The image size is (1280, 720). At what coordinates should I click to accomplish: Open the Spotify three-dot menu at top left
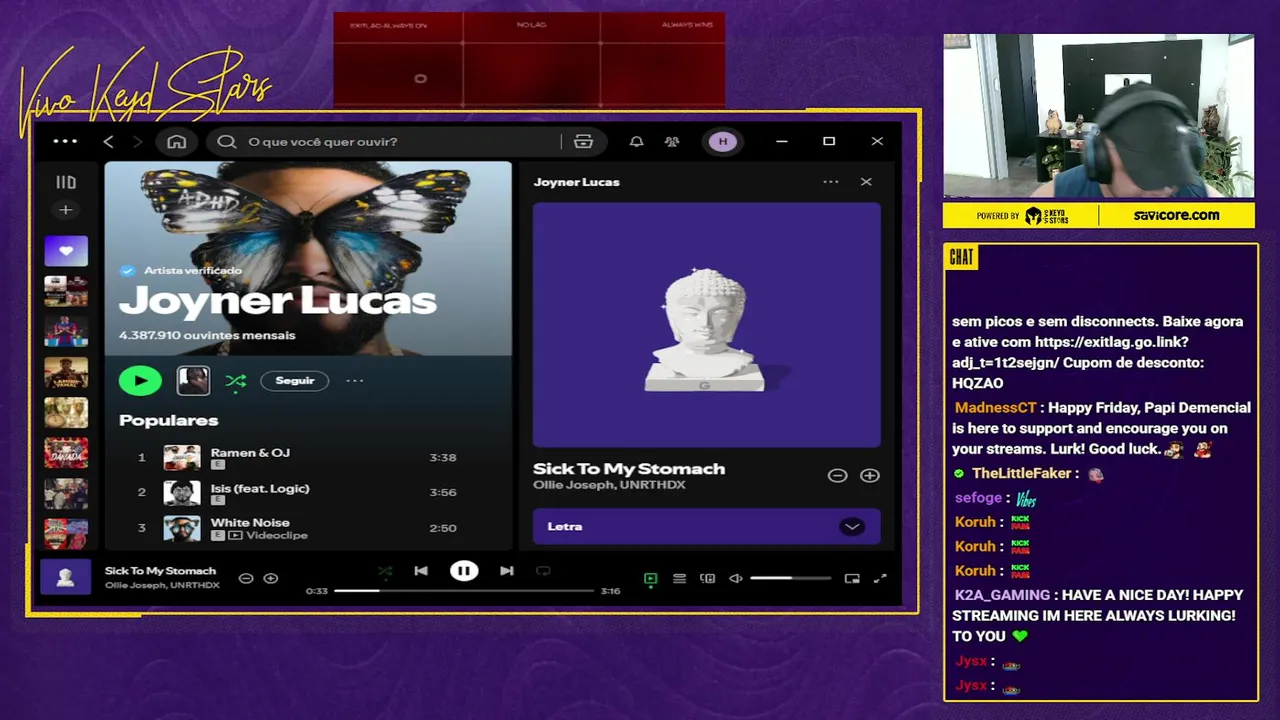point(65,141)
